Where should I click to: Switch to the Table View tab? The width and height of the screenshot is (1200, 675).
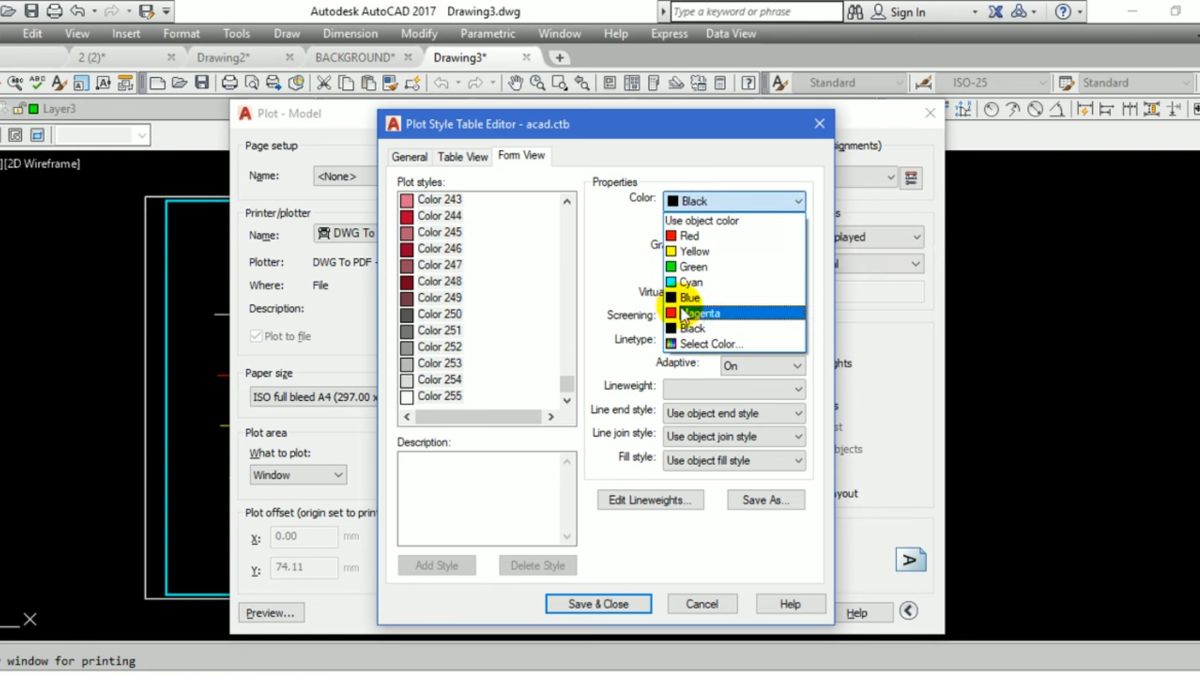(x=463, y=157)
